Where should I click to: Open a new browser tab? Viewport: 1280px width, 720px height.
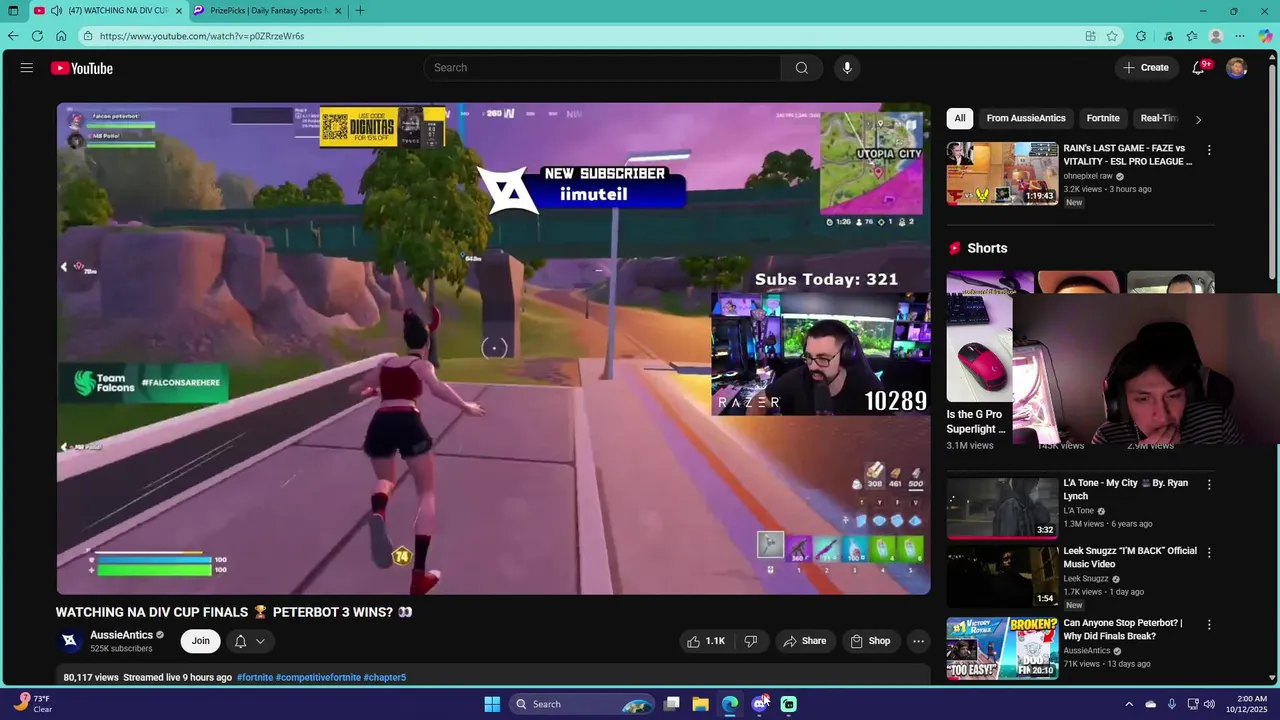click(x=360, y=11)
